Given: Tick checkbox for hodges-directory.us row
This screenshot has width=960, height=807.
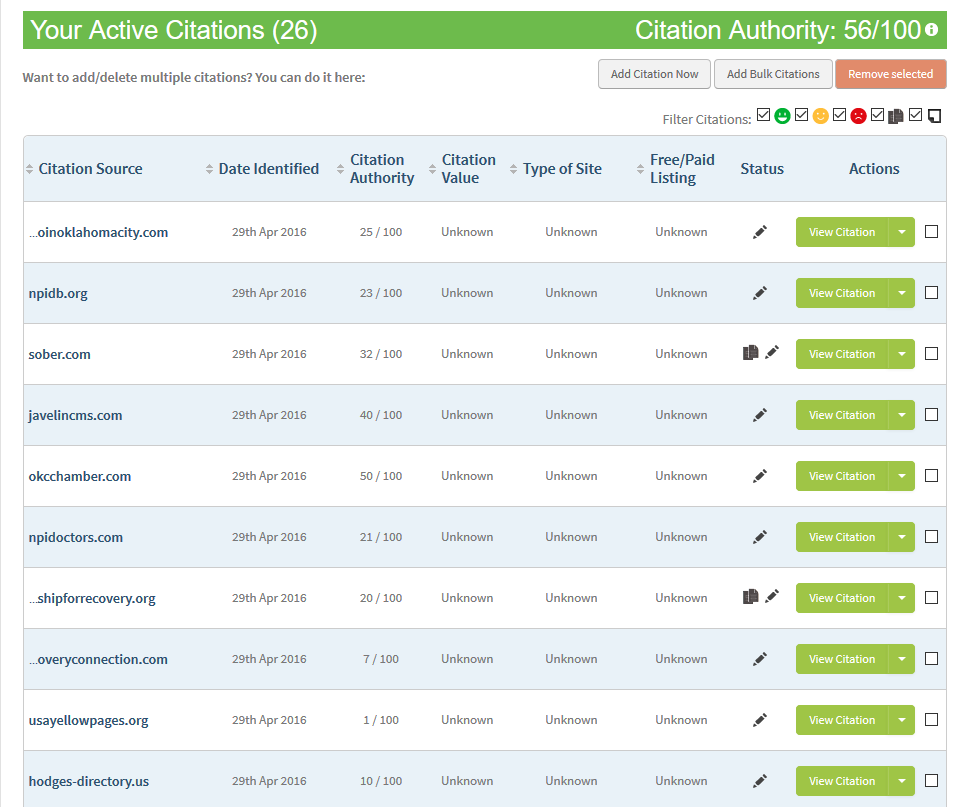Looking at the screenshot, I should (x=931, y=781).
